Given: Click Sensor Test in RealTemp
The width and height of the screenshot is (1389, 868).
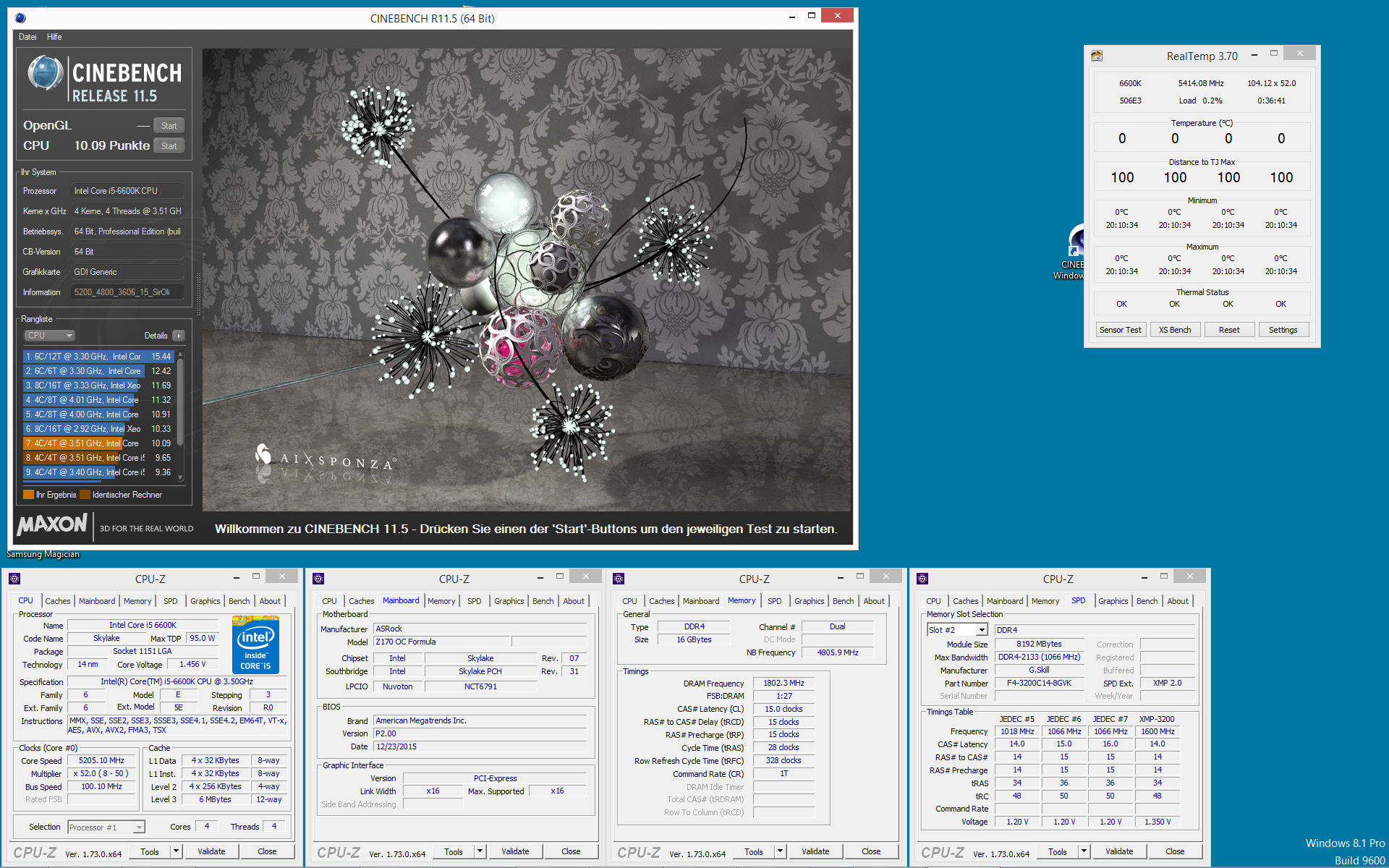Looking at the screenshot, I should click(1121, 330).
